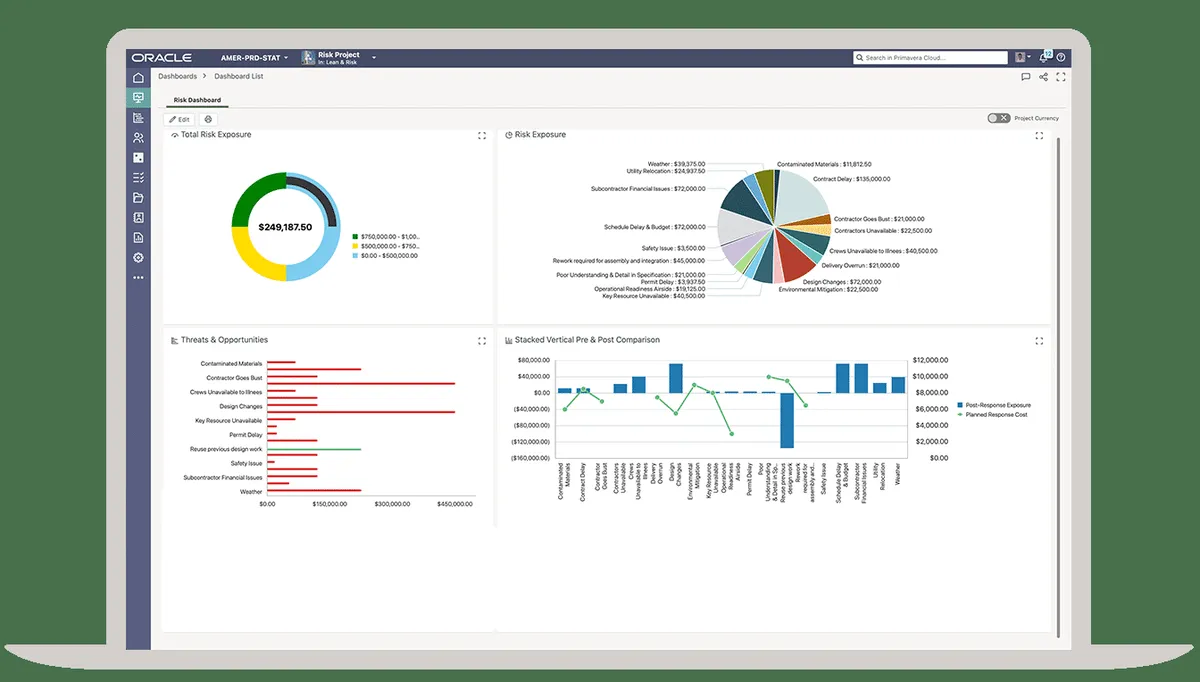Open the settings gear in sidebar
This screenshot has height=682, width=1200.
[138, 258]
